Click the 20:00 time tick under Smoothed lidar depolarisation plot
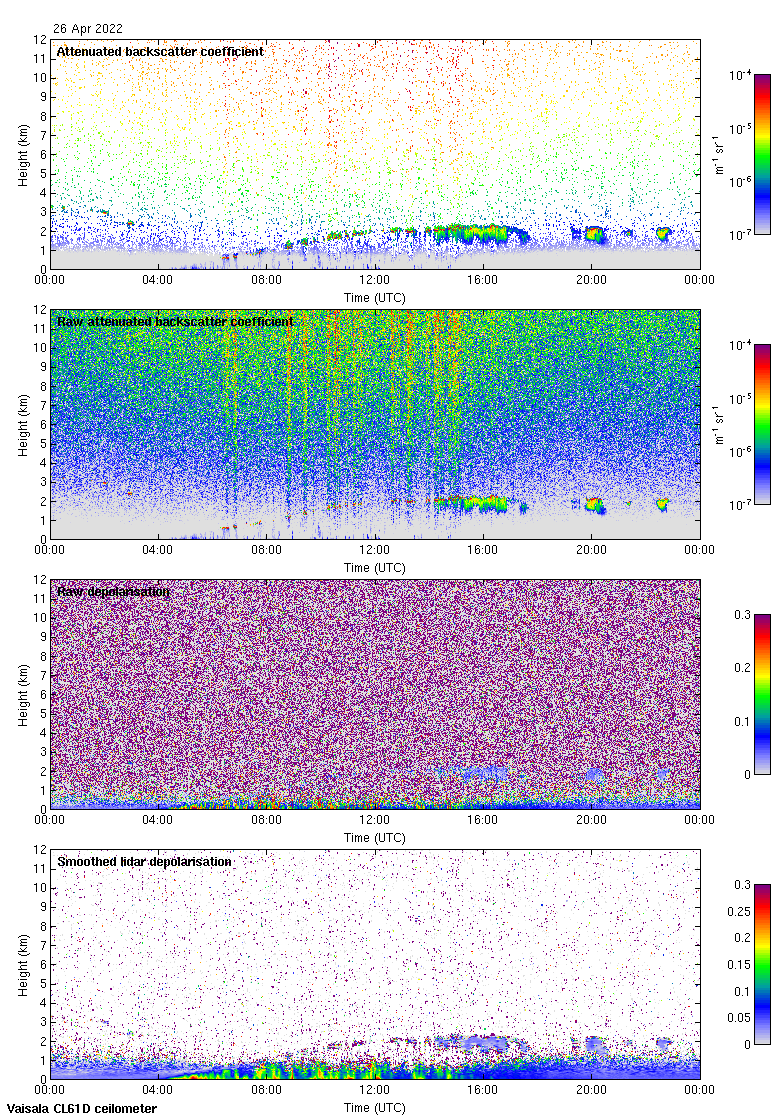The width and height of the screenshot is (780, 1120). pyautogui.click(x=591, y=1089)
